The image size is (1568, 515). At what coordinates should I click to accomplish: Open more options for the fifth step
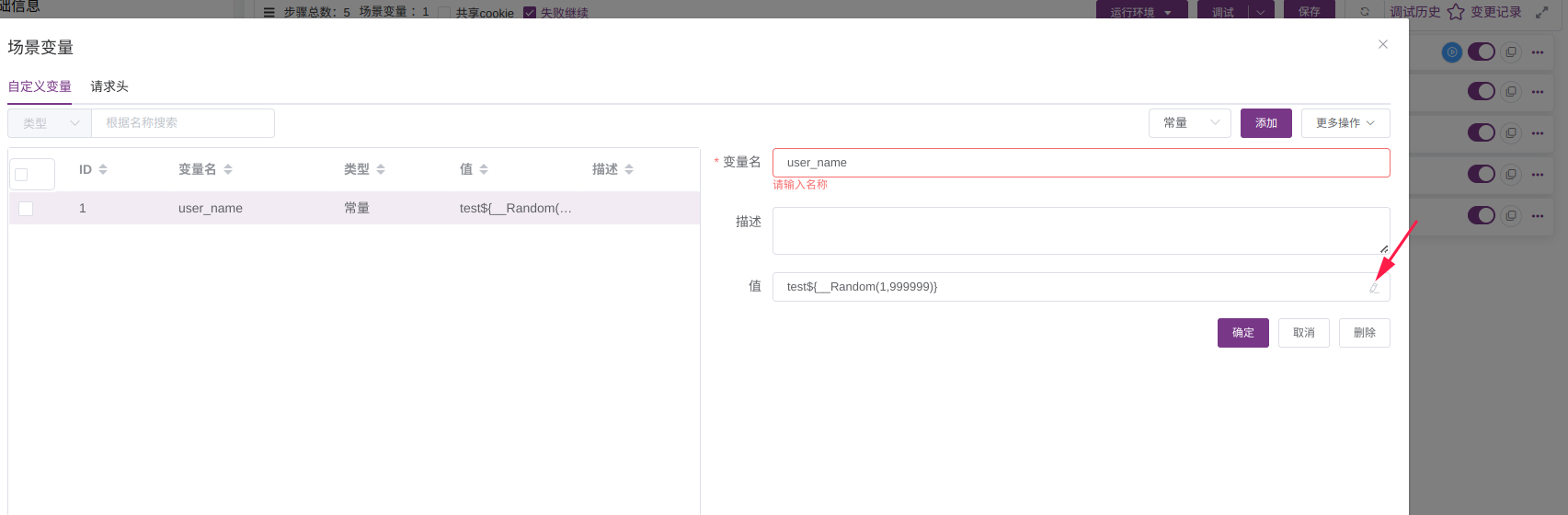point(1538,216)
